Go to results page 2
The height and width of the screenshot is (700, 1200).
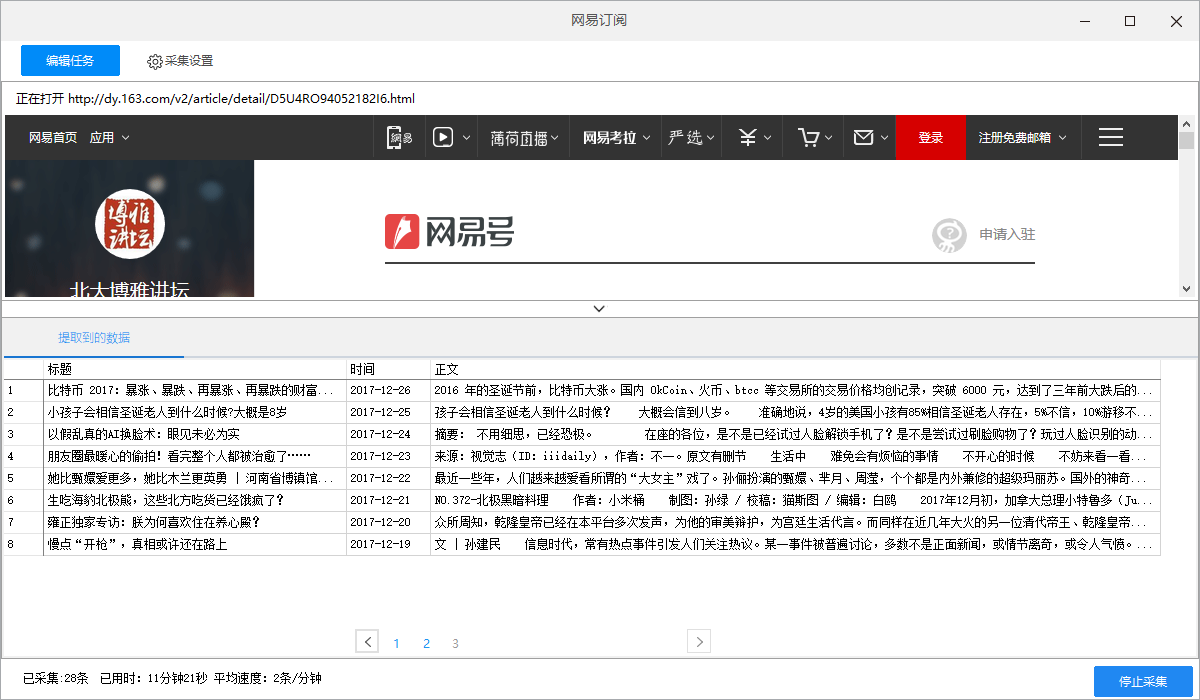(x=426, y=643)
